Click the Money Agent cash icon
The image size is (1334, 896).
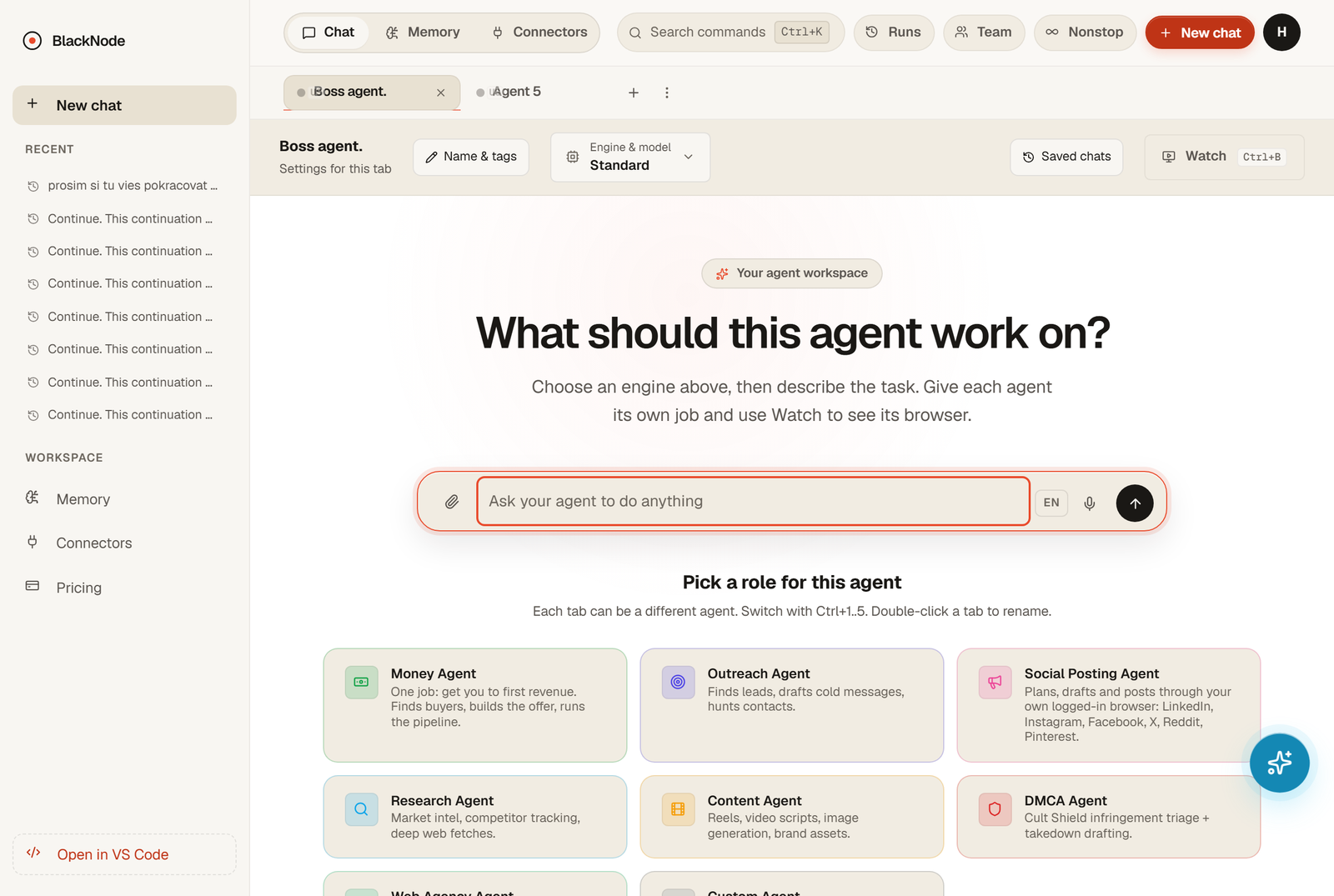[x=361, y=682]
